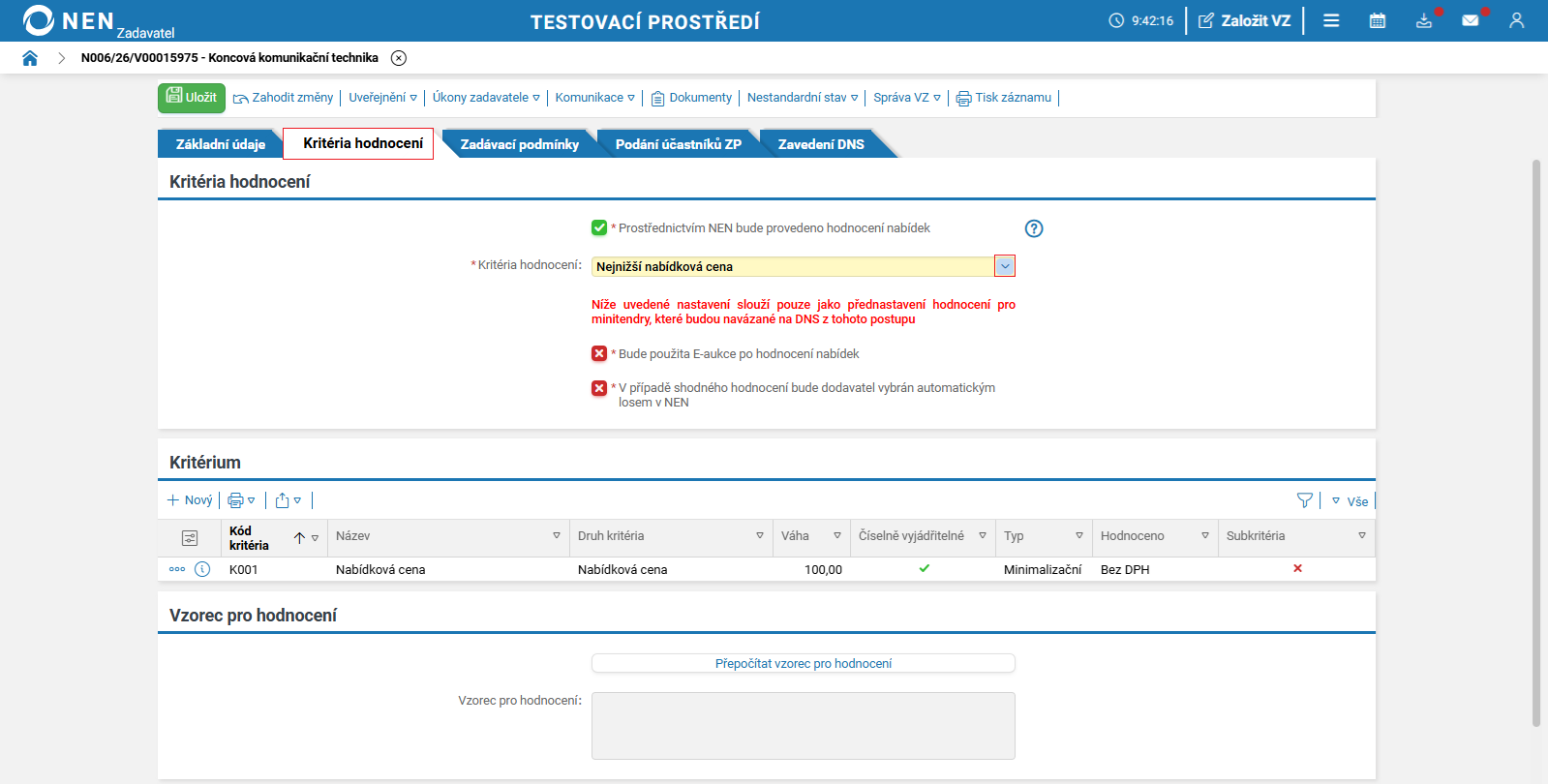Toggle E-aukce po hodnocení nabídek checkbox
Viewport: 1548px width, 784px height.
(x=599, y=354)
